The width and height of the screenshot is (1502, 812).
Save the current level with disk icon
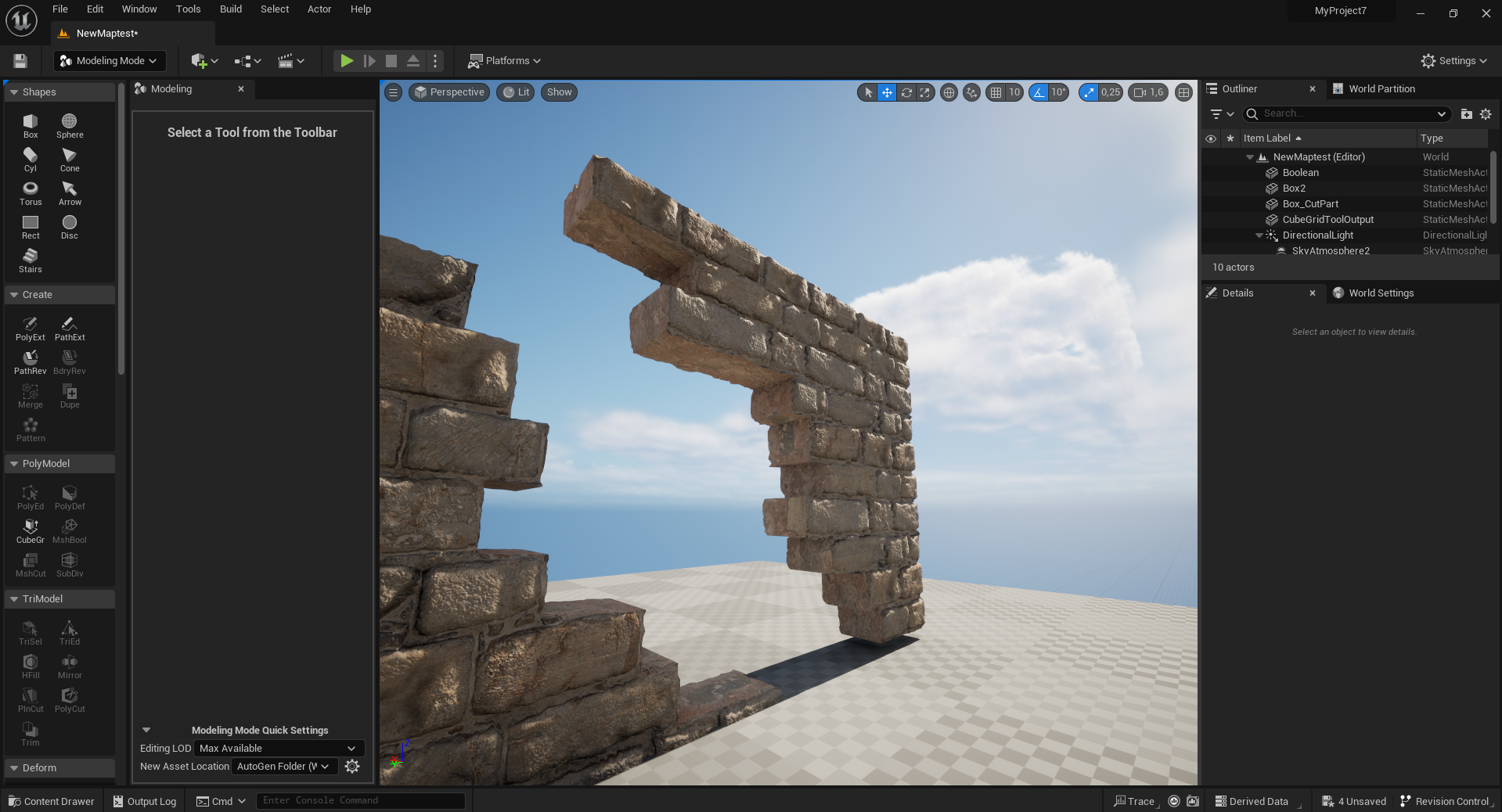20,61
